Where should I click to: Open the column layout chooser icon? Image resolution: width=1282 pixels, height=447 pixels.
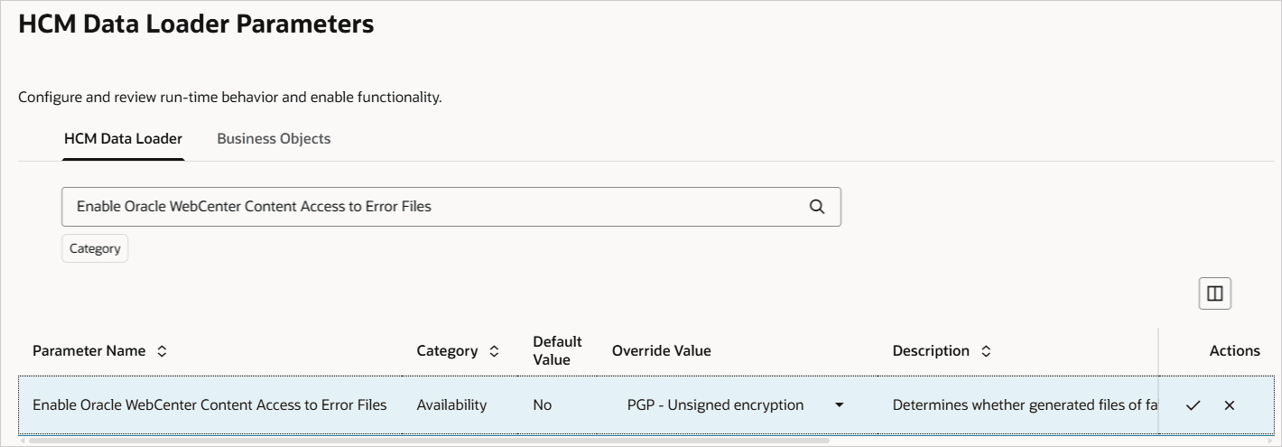coord(1215,293)
